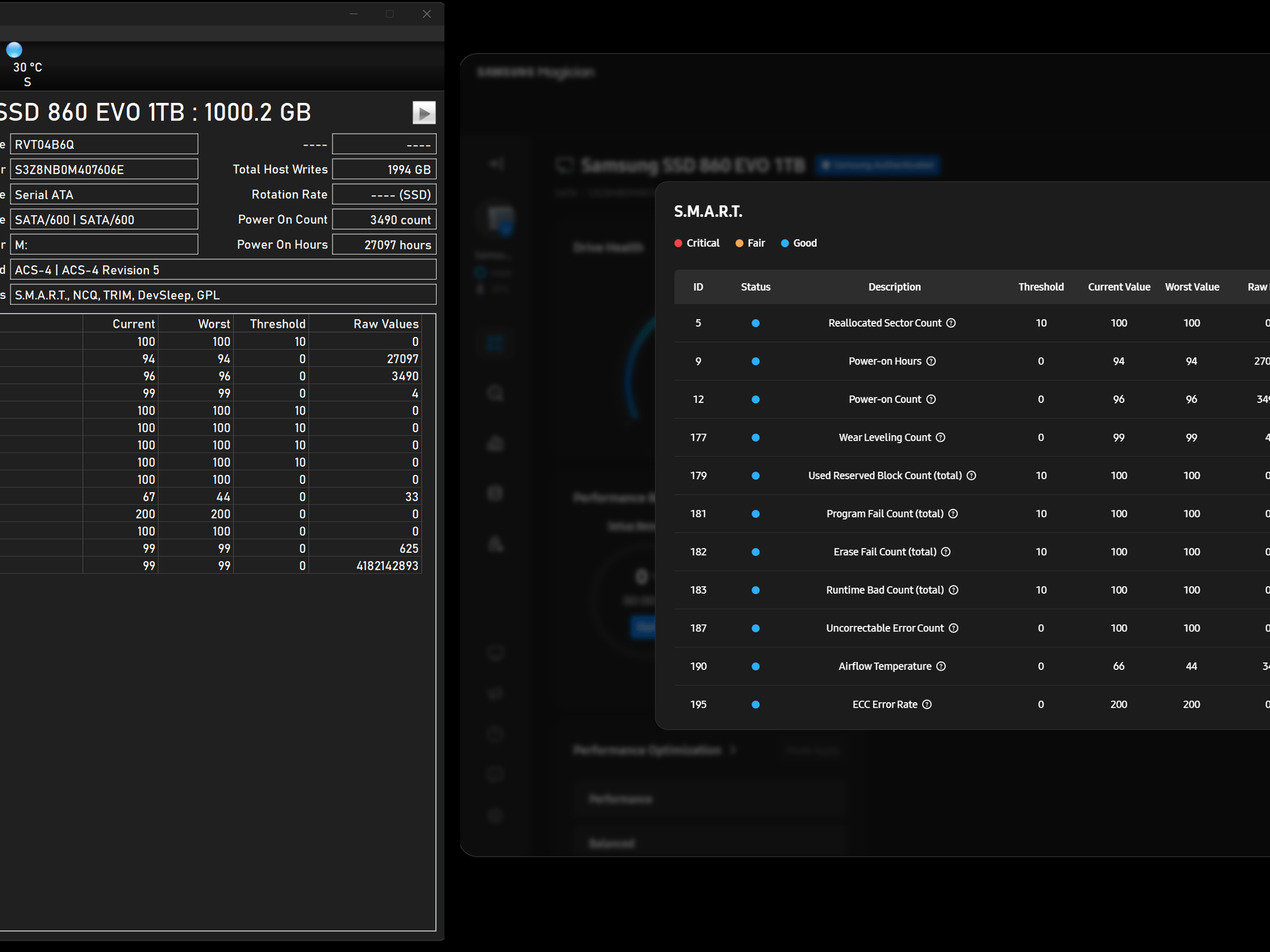Image resolution: width=1270 pixels, height=952 pixels.
Task: Click Runtime Bad Count info icon
Action: [954, 590]
